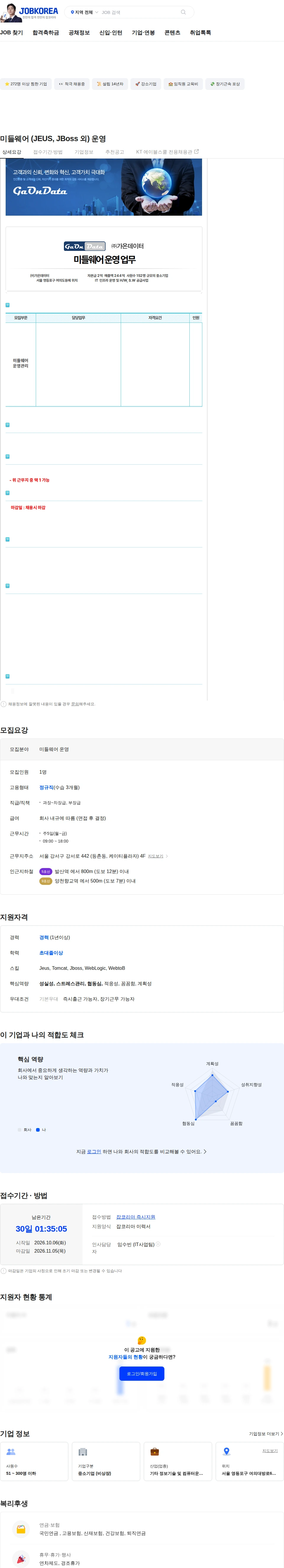This screenshot has height=1568, width=284.
Task: Open the 기업·연봉 menu
Action: (x=143, y=33)
